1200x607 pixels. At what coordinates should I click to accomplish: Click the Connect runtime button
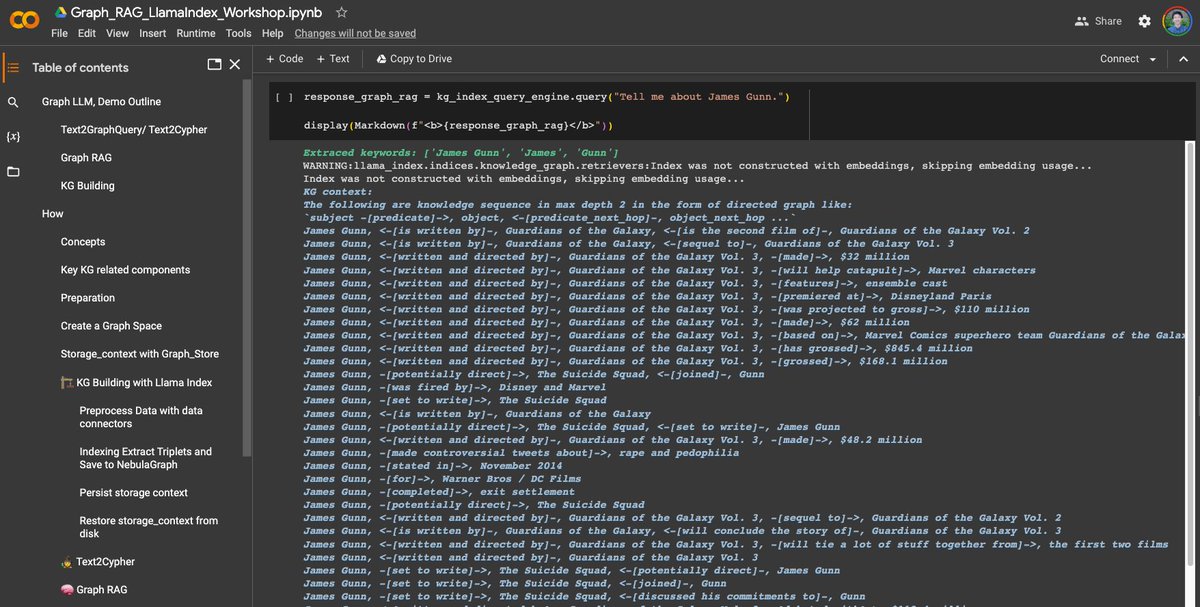pyautogui.click(x=1119, y=59)
